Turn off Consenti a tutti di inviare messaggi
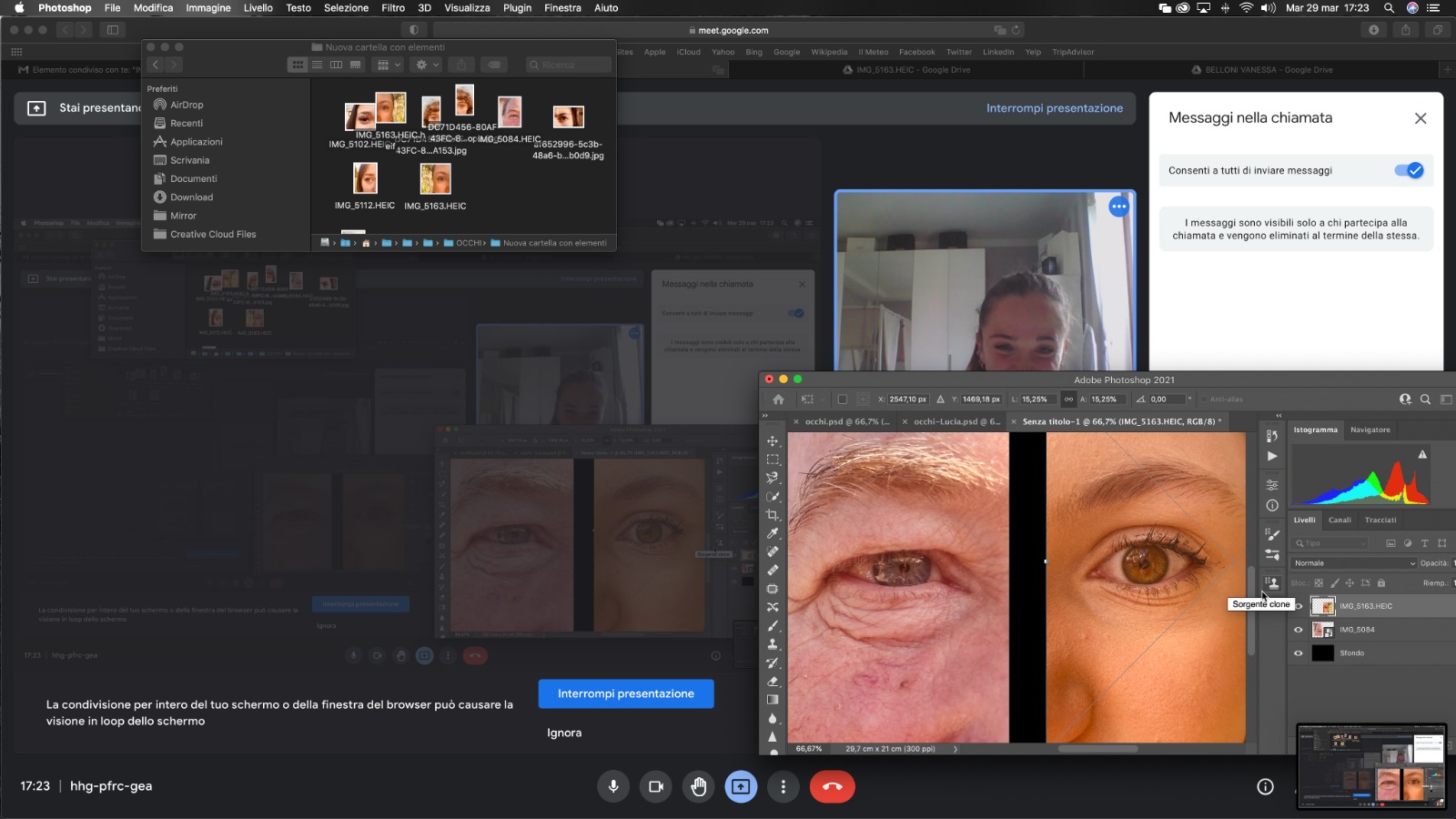The height and width of the screenshot is (819, 1456). (1409, 170)
